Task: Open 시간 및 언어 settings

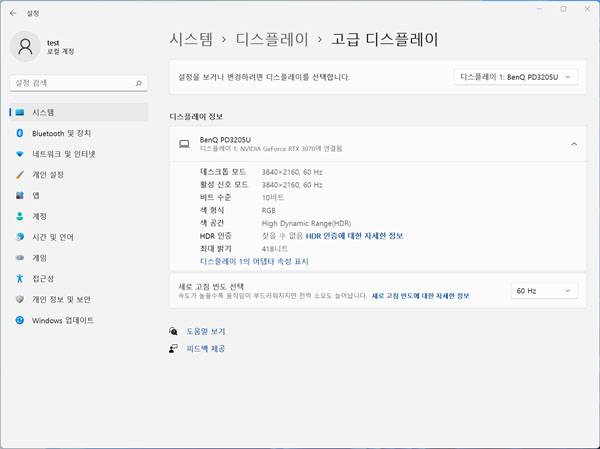Action: [52, 237]
